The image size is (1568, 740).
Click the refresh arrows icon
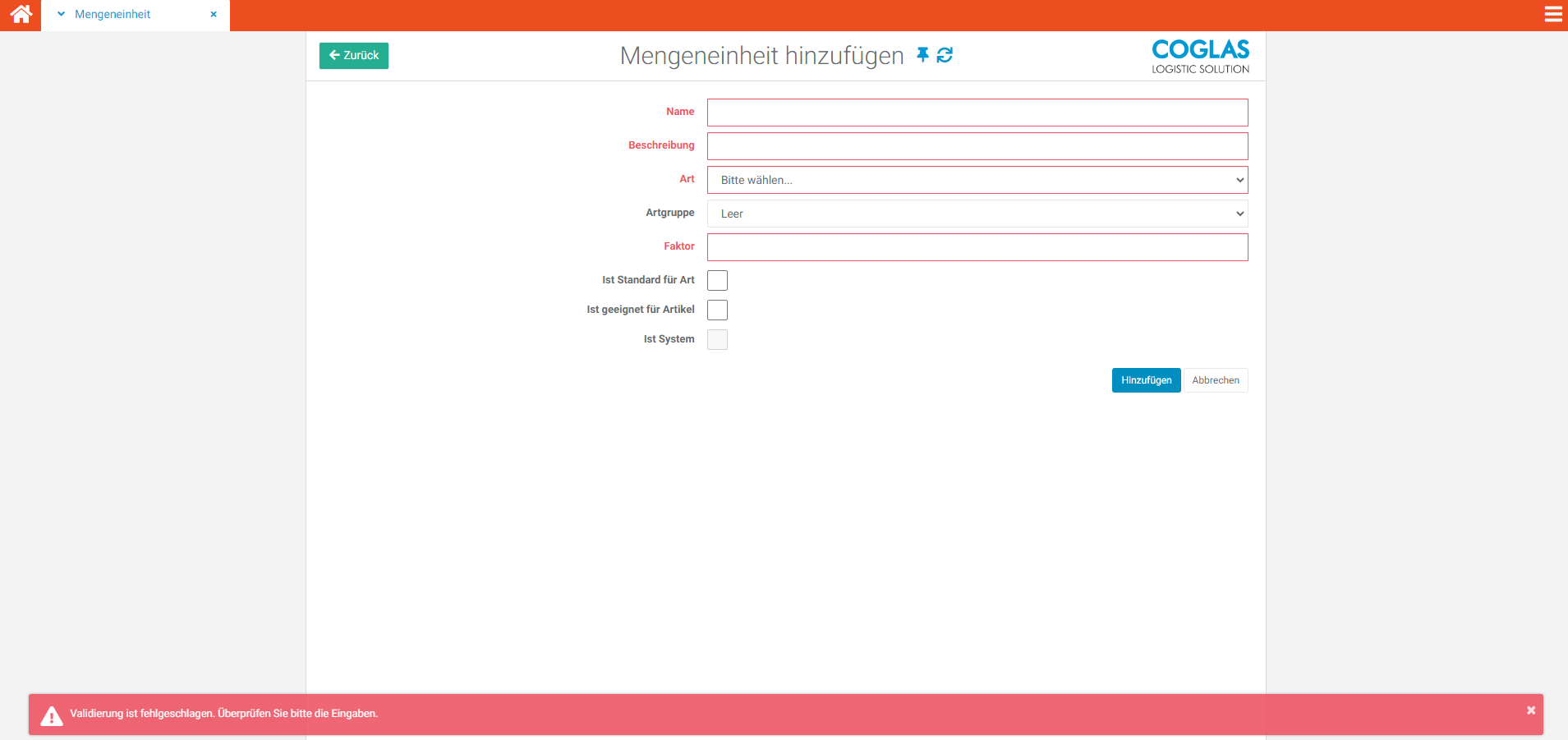(945, 55)
